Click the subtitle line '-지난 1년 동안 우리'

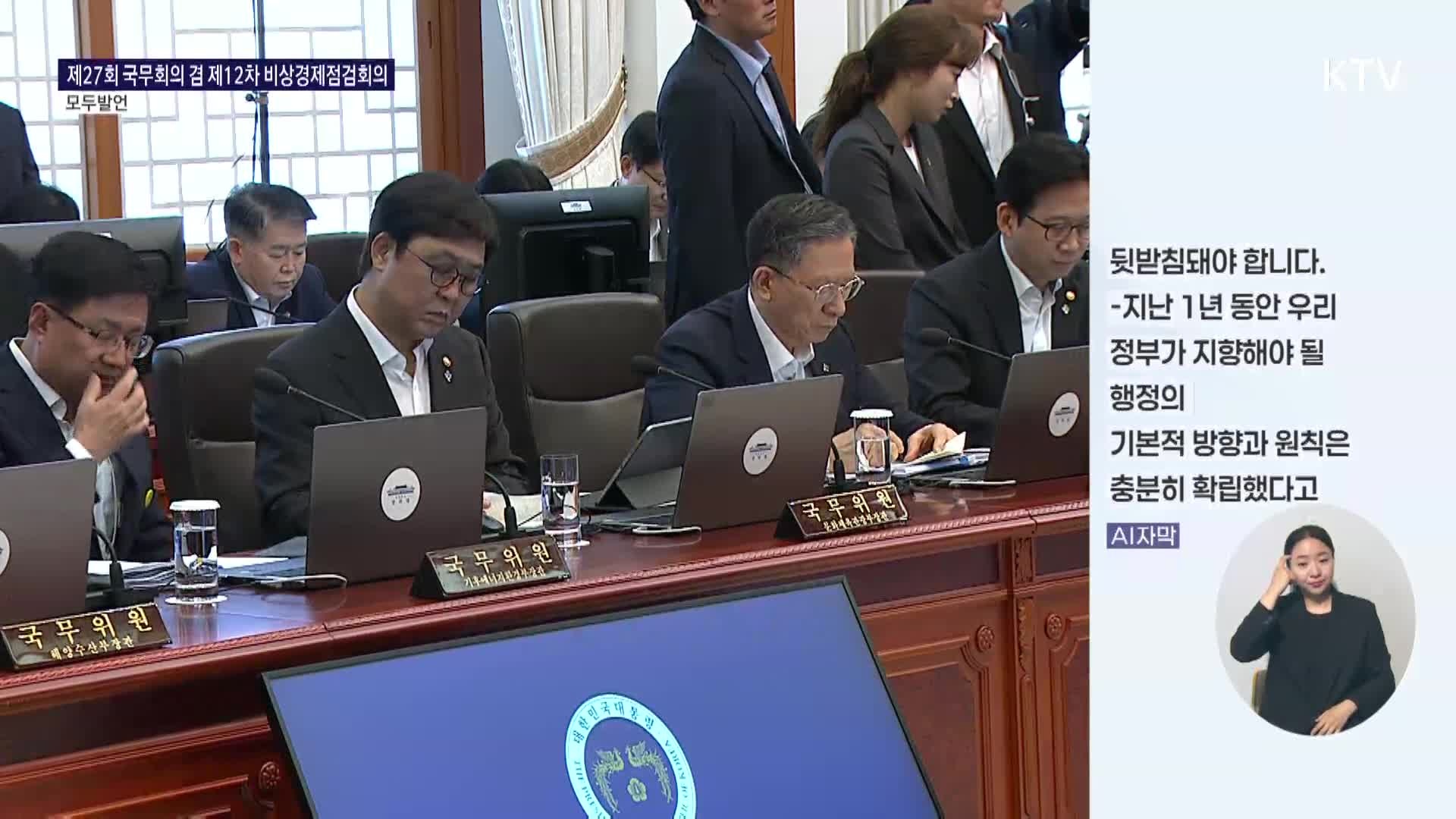click(1222, 308)
